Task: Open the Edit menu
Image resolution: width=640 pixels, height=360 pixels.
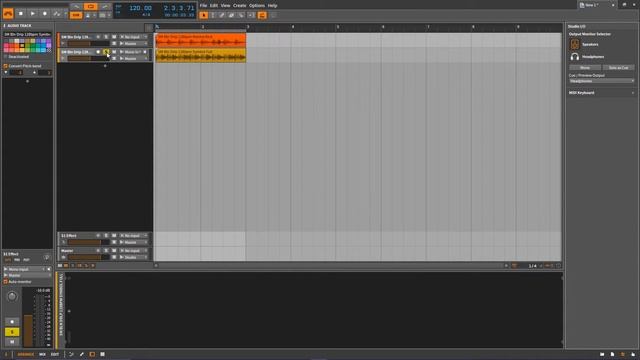Action: pyautogui.click(x=214, y=6)
